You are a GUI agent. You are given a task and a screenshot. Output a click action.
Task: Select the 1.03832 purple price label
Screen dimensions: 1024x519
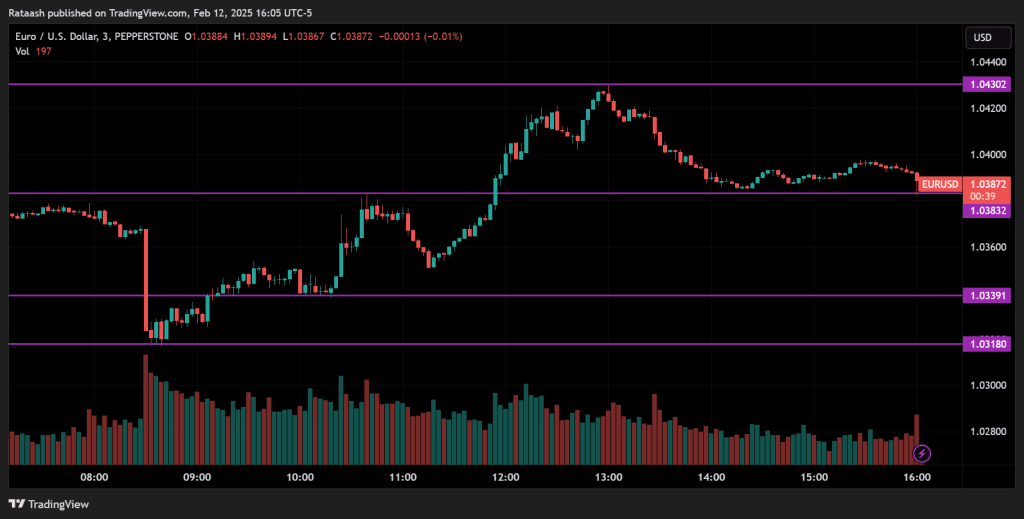(987, 211)
